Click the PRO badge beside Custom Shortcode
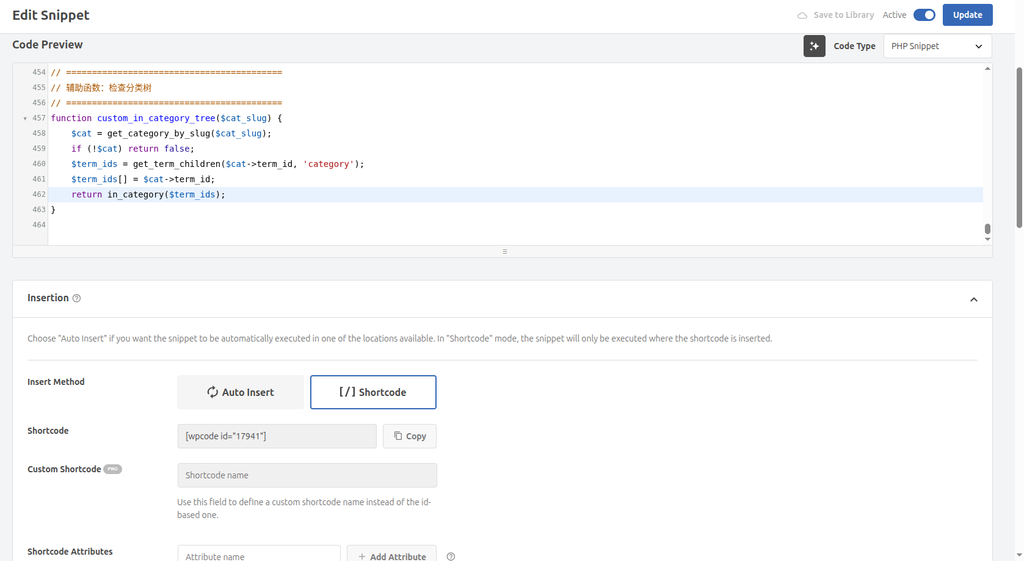This screenshot has height=561, width=1024. pyautogui.click(x=113, y=469)
